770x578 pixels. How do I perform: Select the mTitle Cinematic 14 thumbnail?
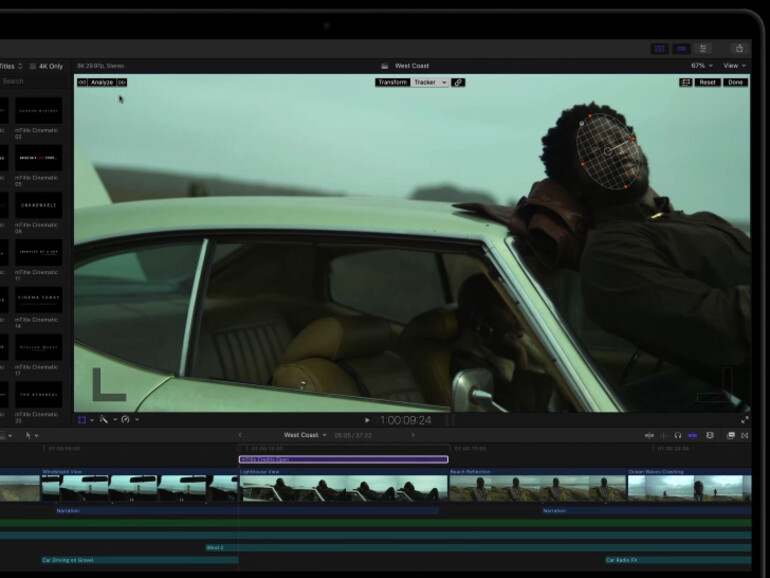pos(38,300)
